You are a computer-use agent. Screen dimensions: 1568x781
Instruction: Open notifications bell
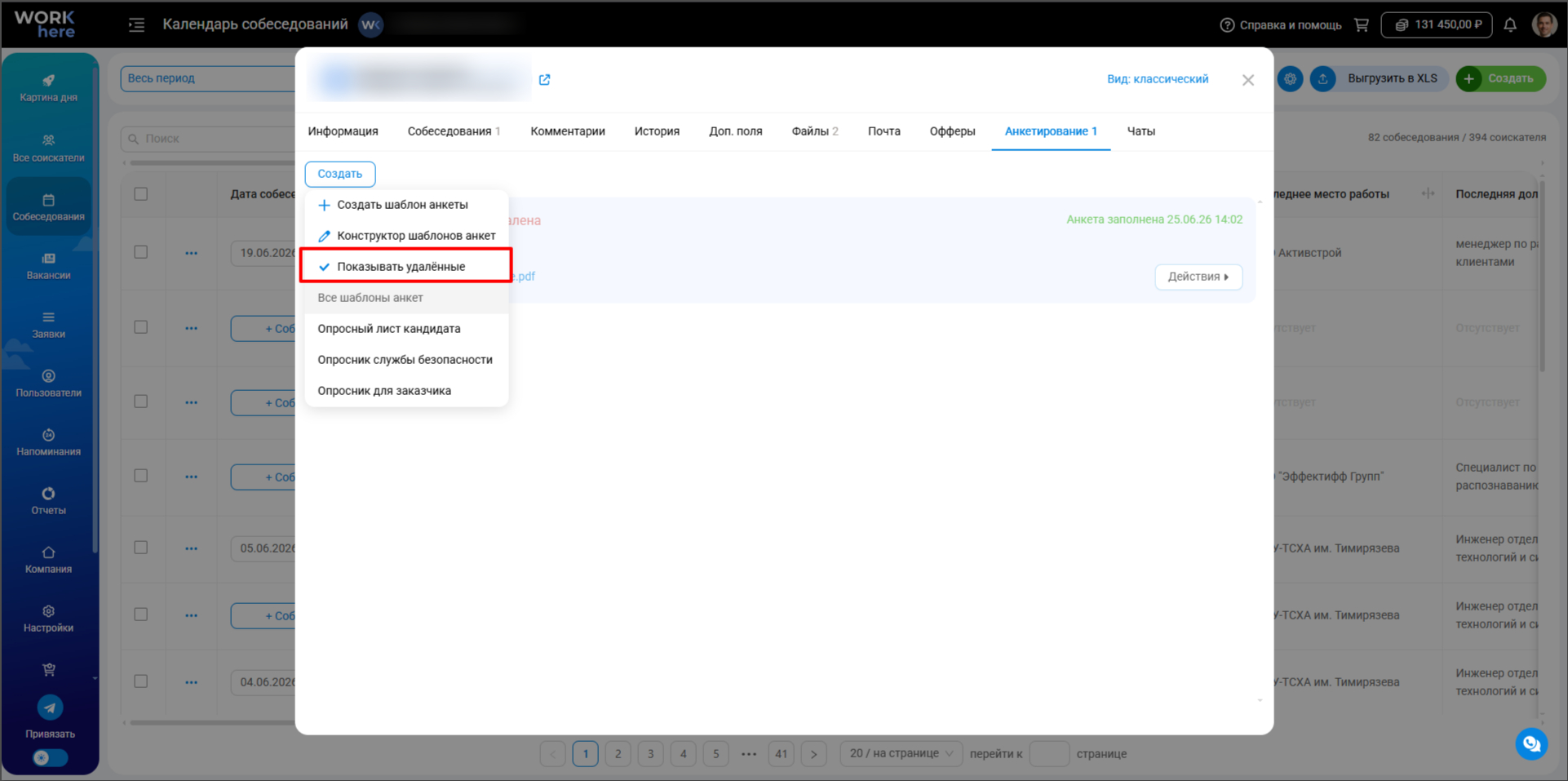point(1510,24)
